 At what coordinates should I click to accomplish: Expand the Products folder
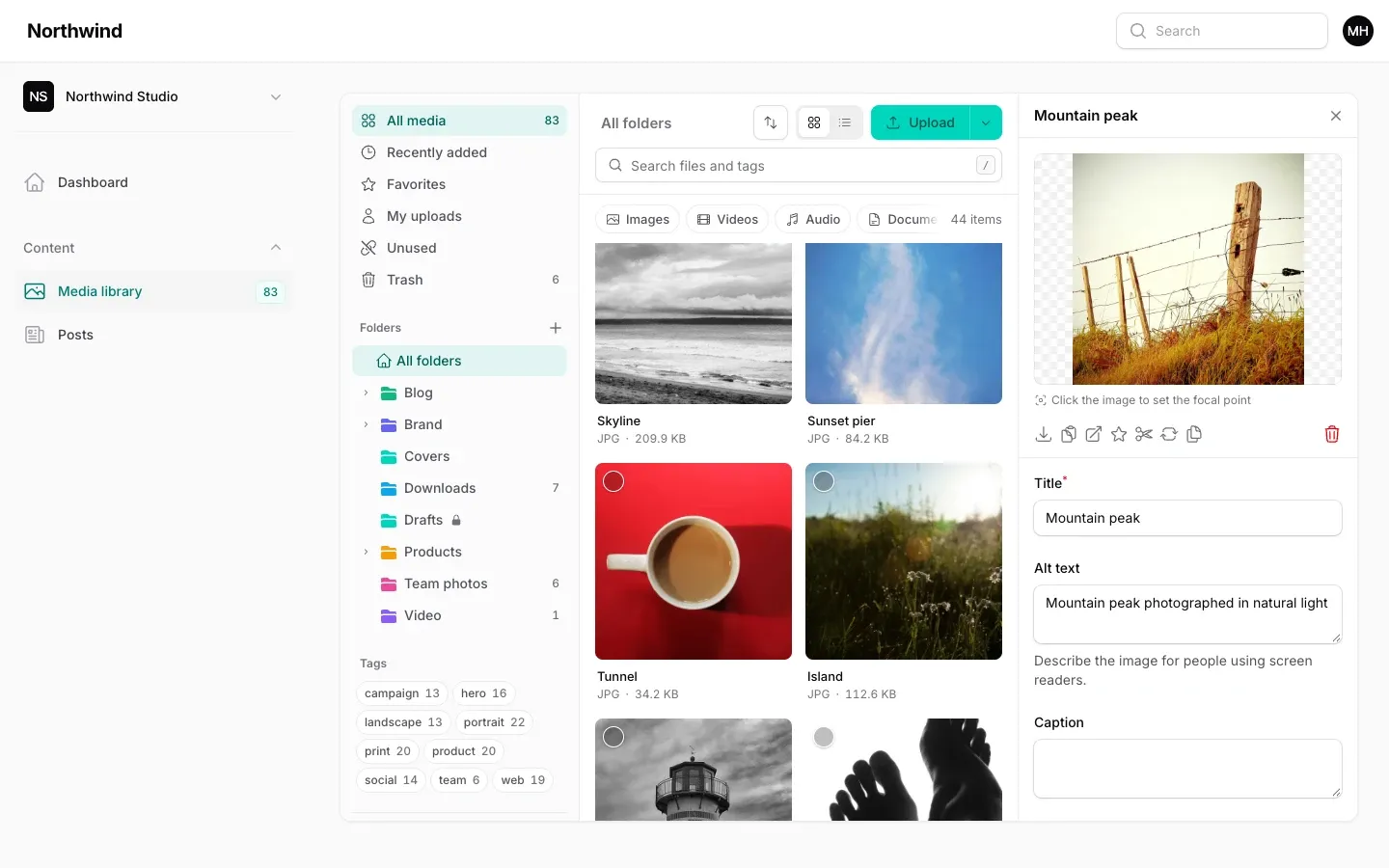(366, 552)
